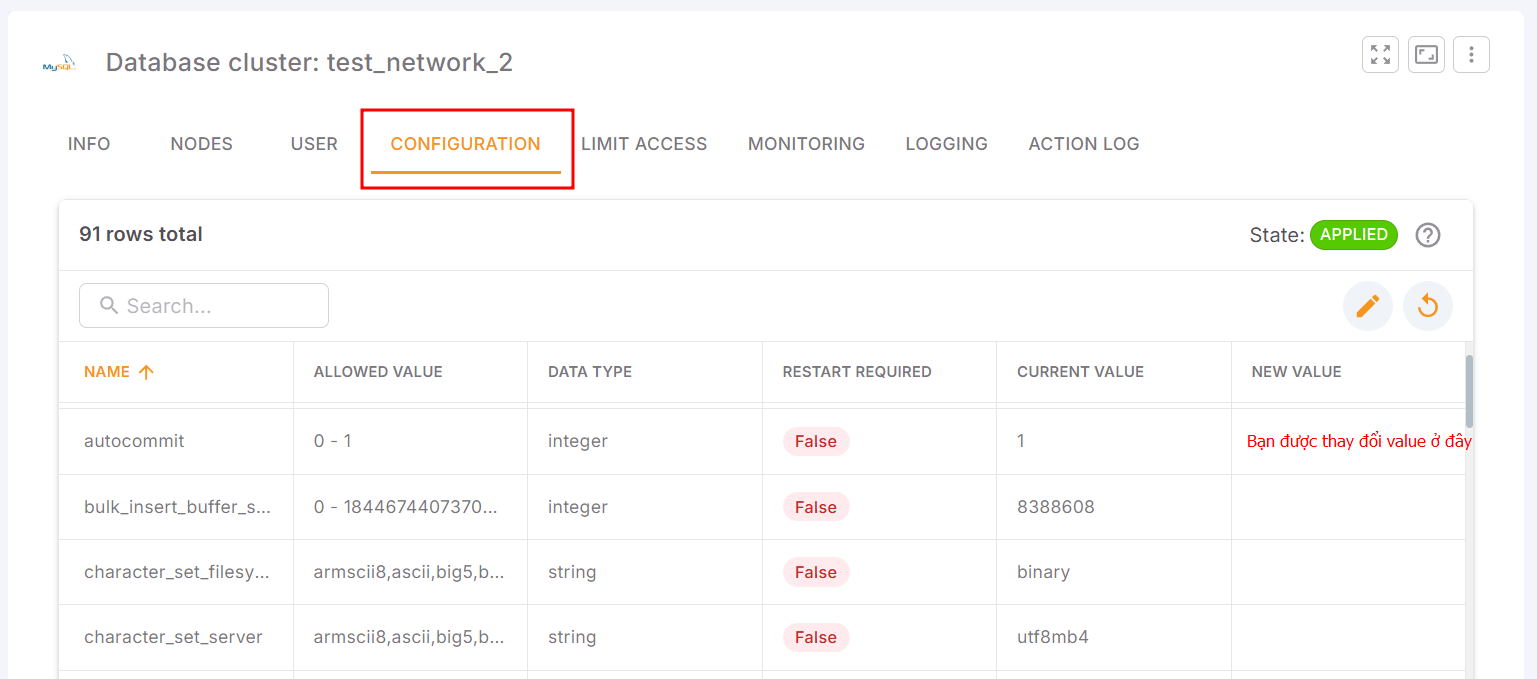The width and height of the screenshot is (1537, 679).
Task: Click "integer" data type in bulk_insert_buffer row
Action: coord(578,507)
